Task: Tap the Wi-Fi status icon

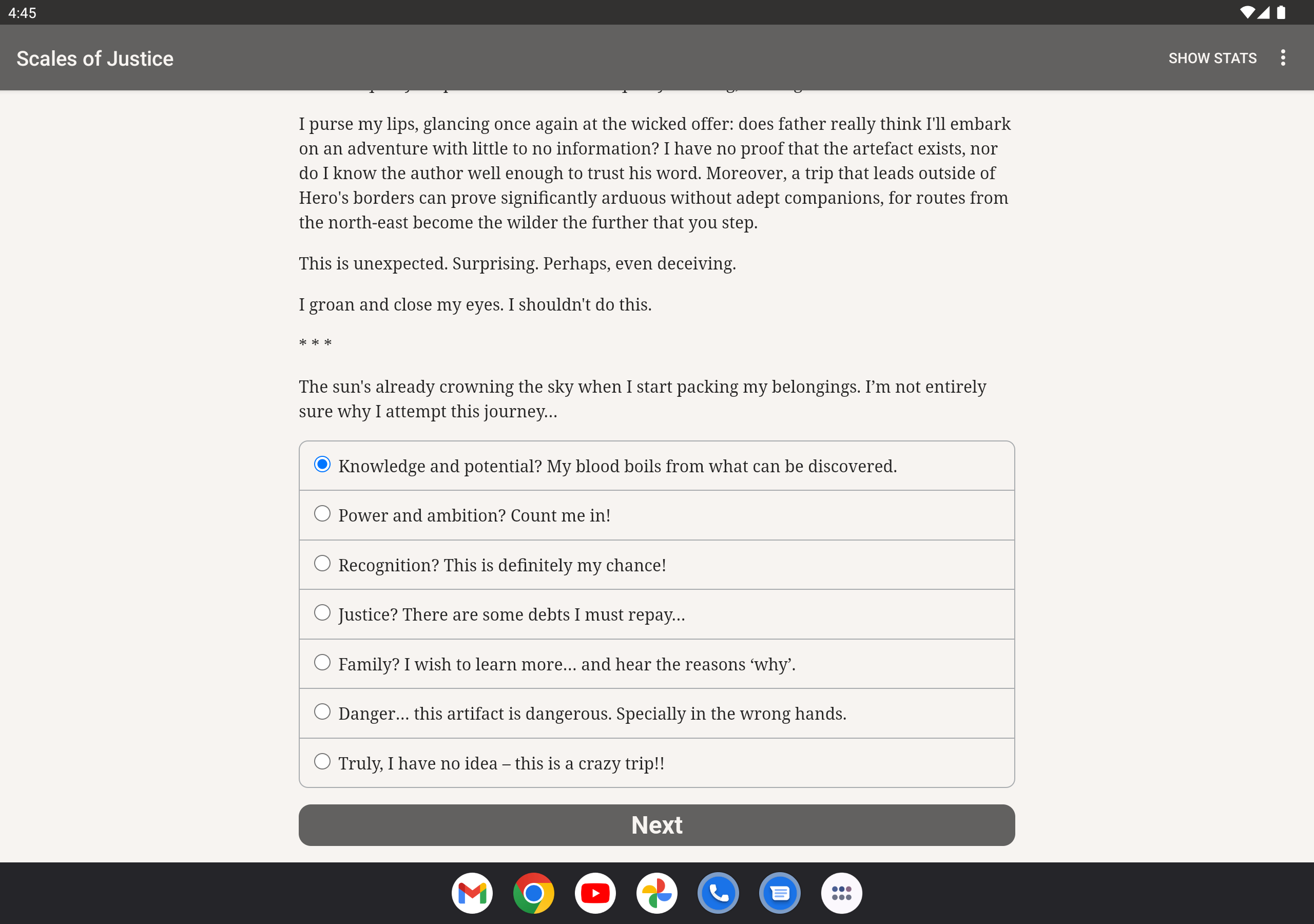Action: pos(1246,13)
